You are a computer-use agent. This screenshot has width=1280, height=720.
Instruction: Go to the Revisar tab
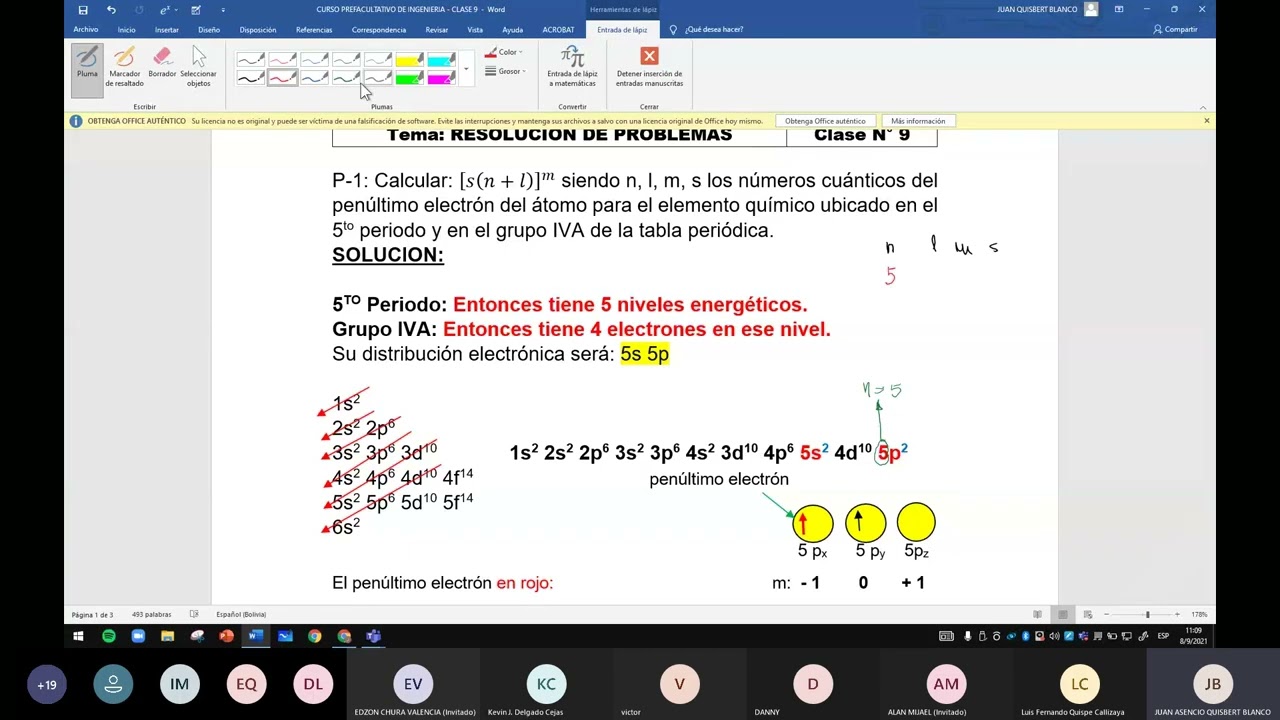tap(436, 30)
